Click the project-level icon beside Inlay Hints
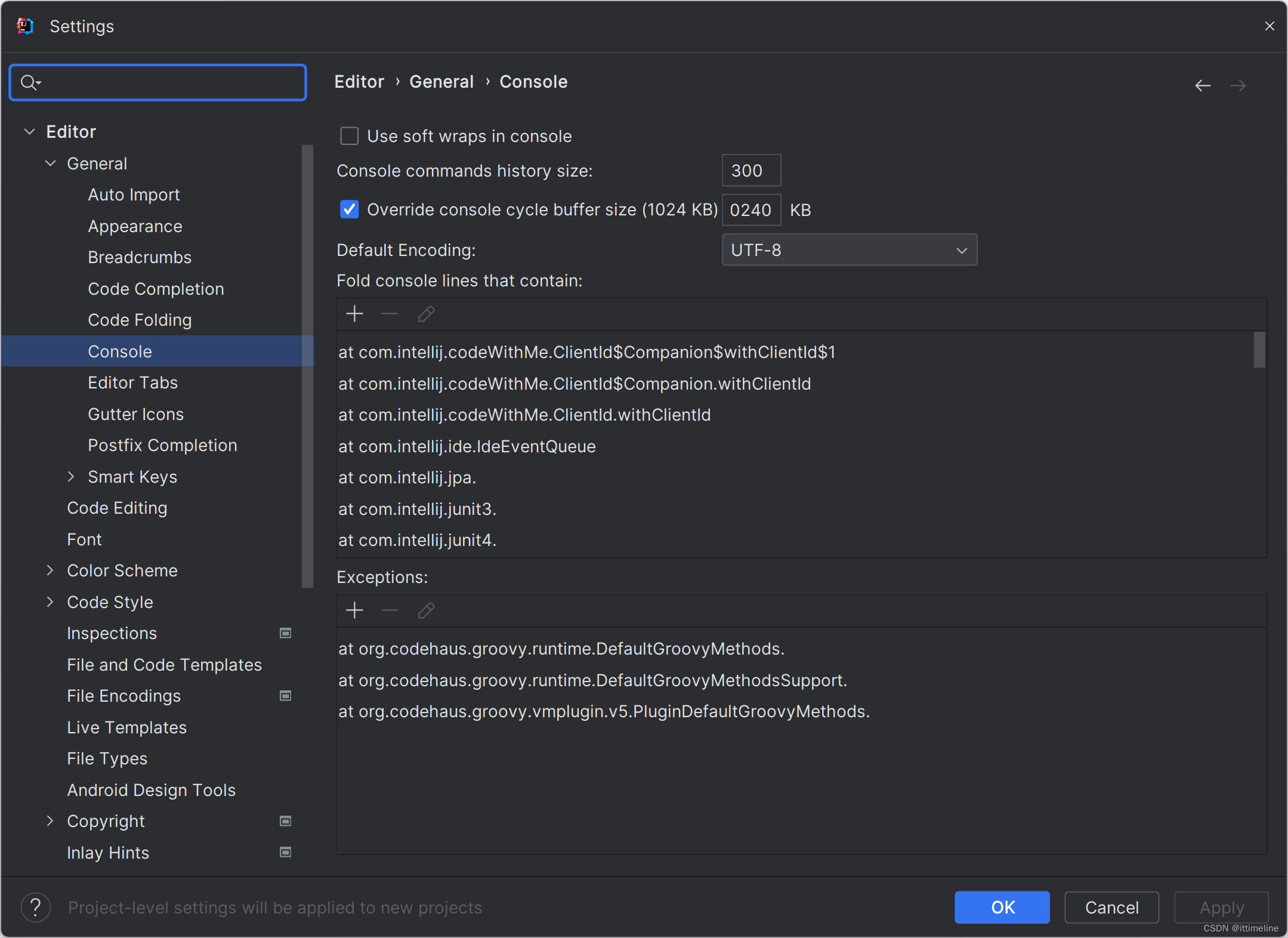1288x938 pixels. pos(286,852)
